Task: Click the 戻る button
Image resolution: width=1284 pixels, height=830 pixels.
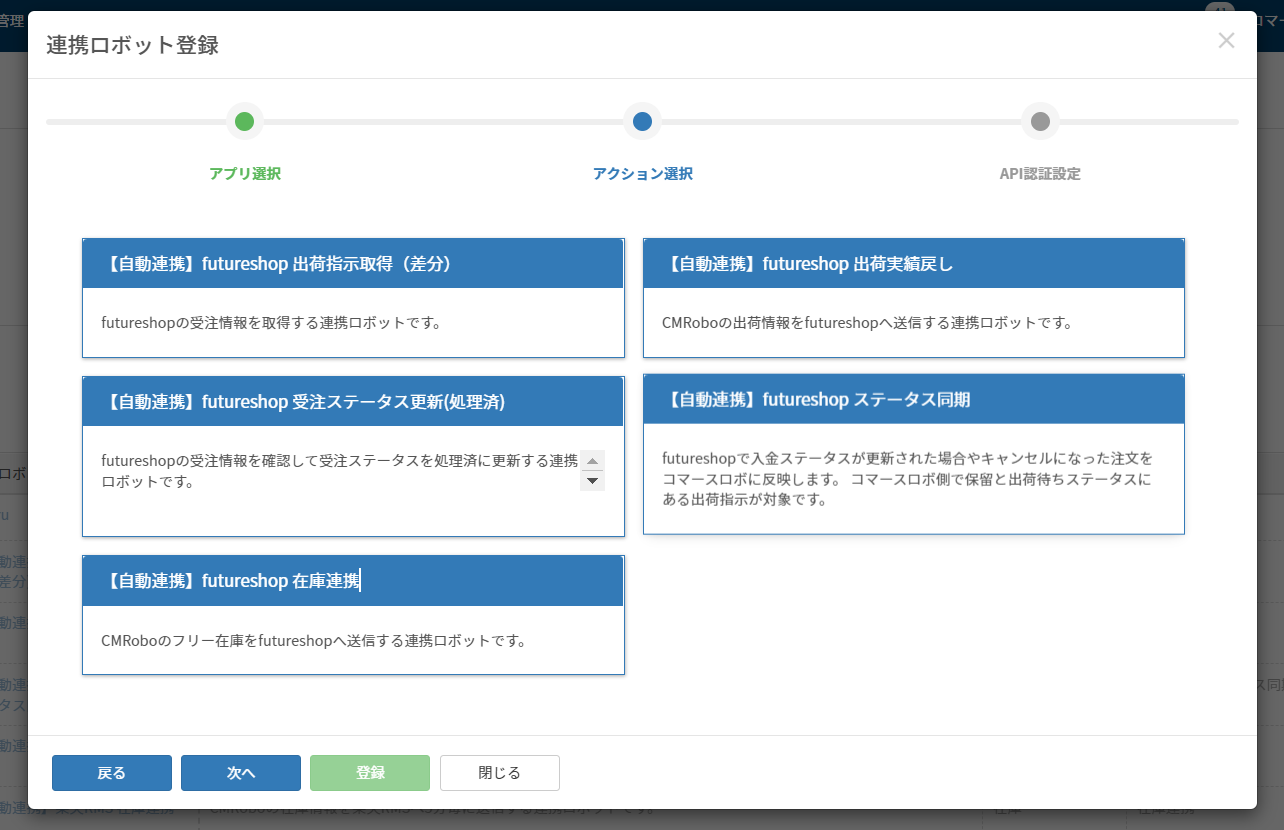Action: (112, 773)
